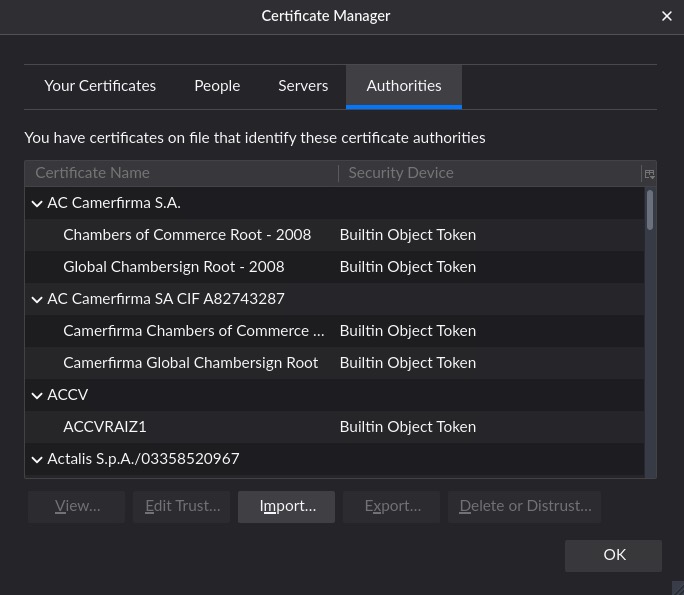Click OK to confirm the dialog
684x595 pixels.
click(613, 555)
